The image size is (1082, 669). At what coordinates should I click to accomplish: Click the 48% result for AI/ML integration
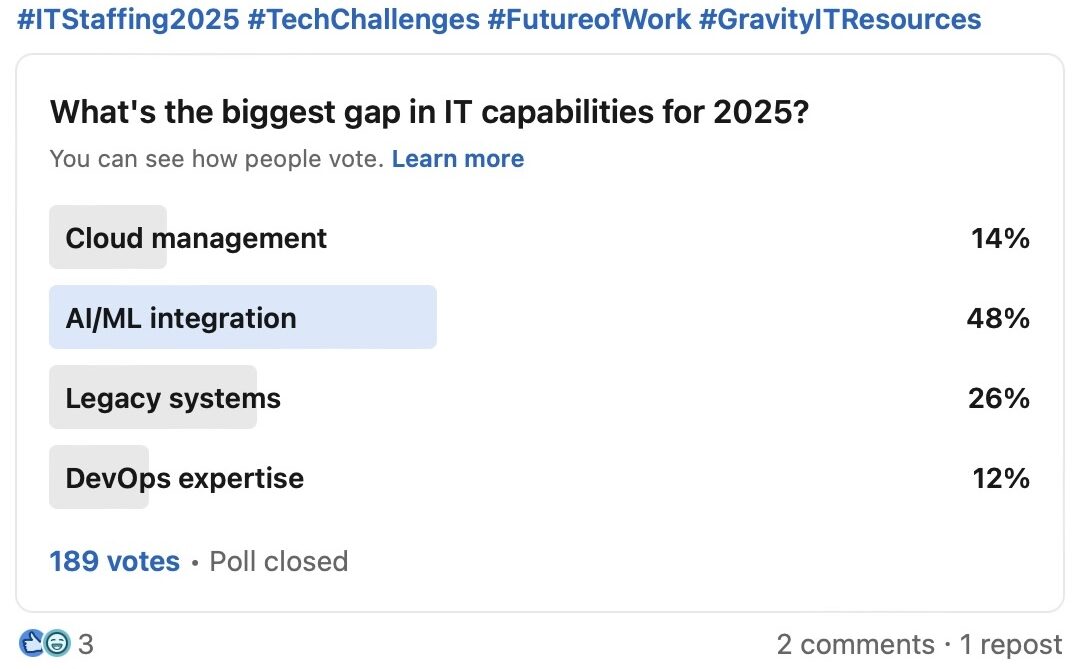click(998, 318)
